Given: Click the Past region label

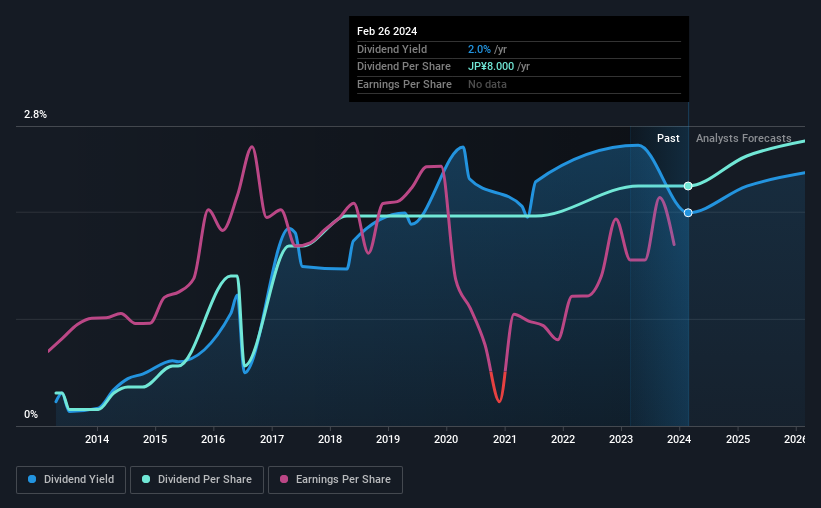Looking at the screenshot, I should coord(668,138).
